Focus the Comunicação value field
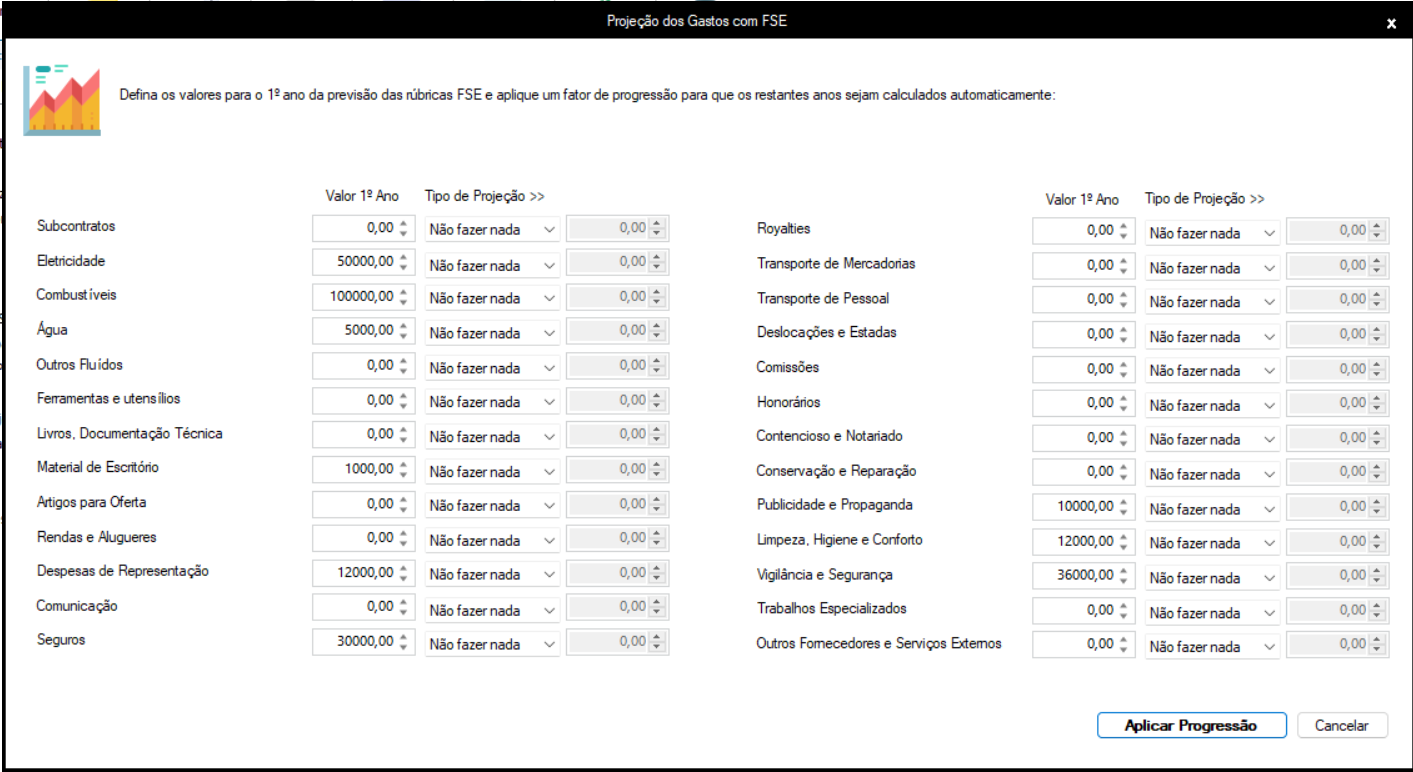The width and height of the screenshot is (1413, 772). click(x=363, y=607)
